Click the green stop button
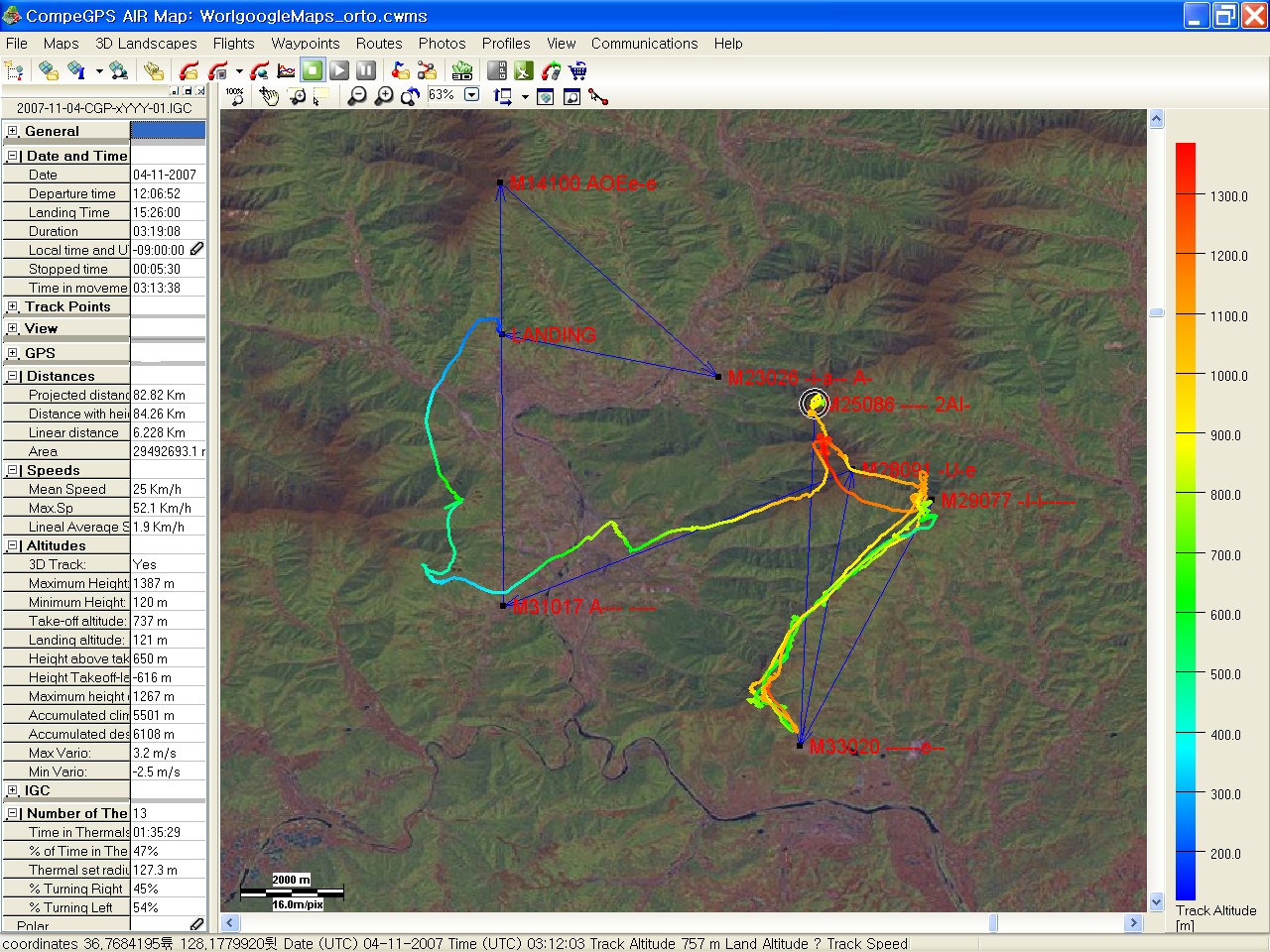The width and height of the screenshot is (1270, 952). pyautogui.click(x=313, y=70)
